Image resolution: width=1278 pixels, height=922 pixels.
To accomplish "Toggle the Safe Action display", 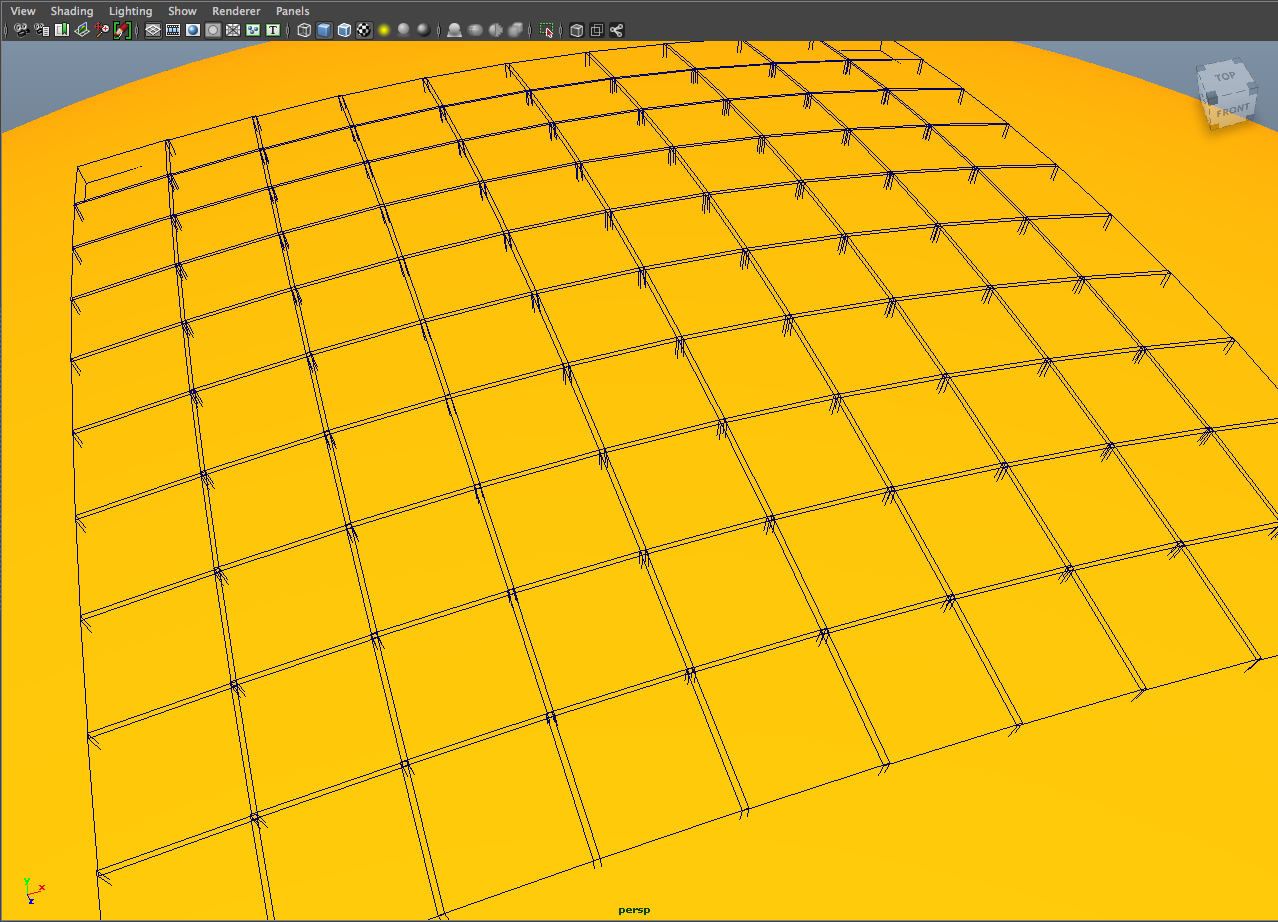I will point(253,30).
